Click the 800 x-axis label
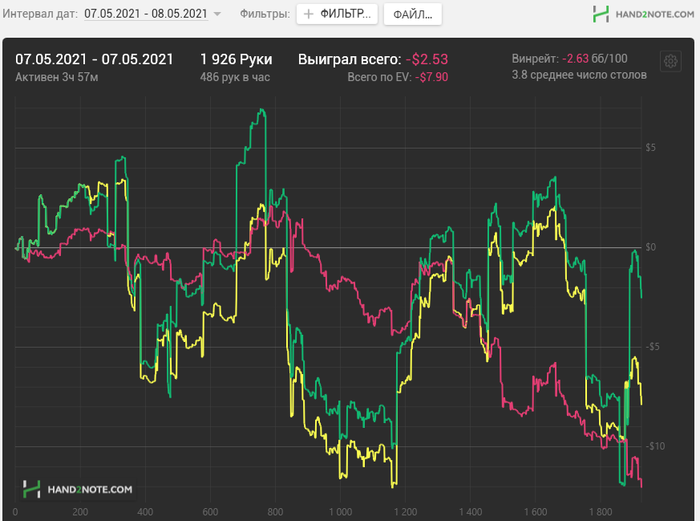 tap(275, 512)
